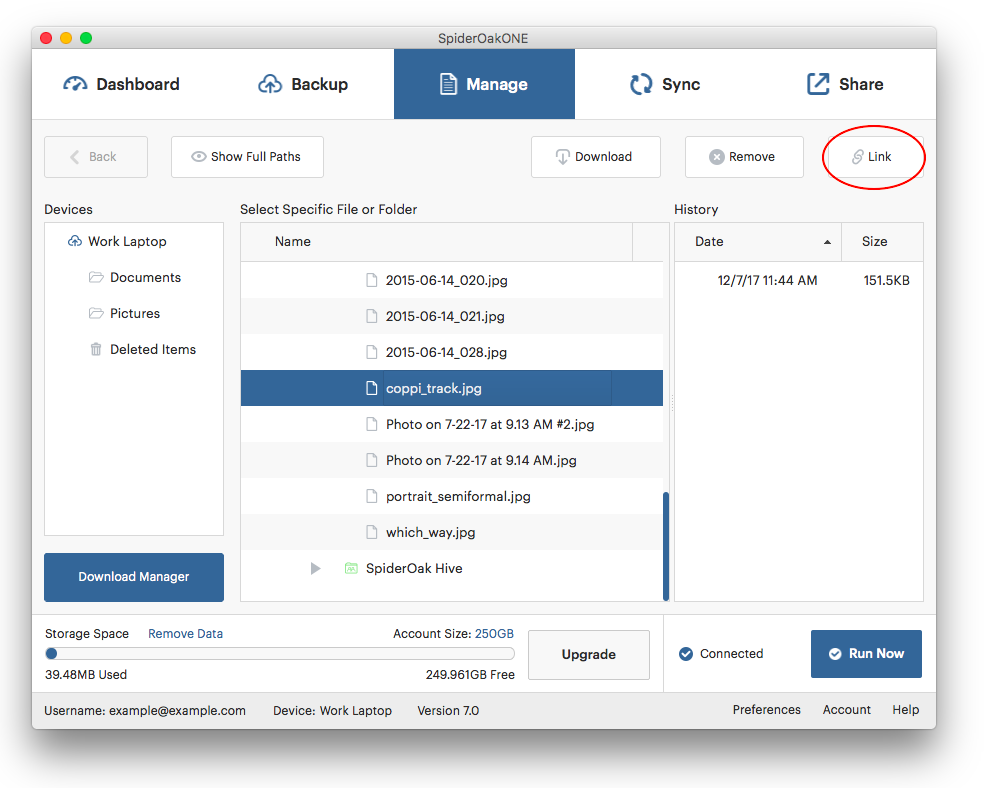Select Work Laptop in Devices tree
This screenshot has width=1002, height=788.
(x=127, y=241)
